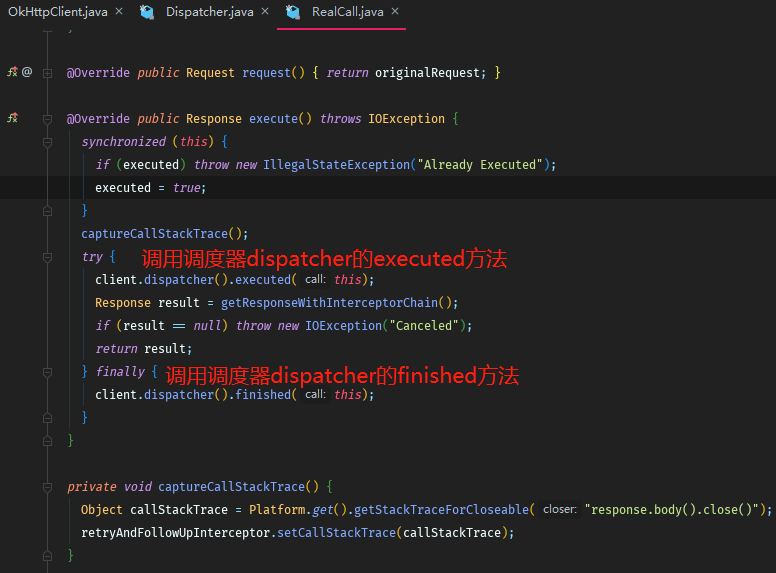
Task: Click the Response return type of execute()
Action: tap(214, 119)
